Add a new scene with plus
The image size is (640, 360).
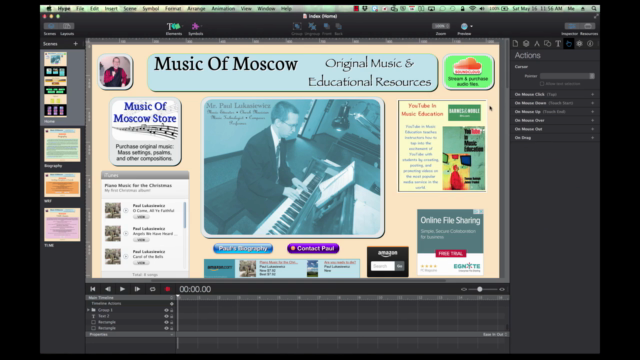[x=76, y=44]
